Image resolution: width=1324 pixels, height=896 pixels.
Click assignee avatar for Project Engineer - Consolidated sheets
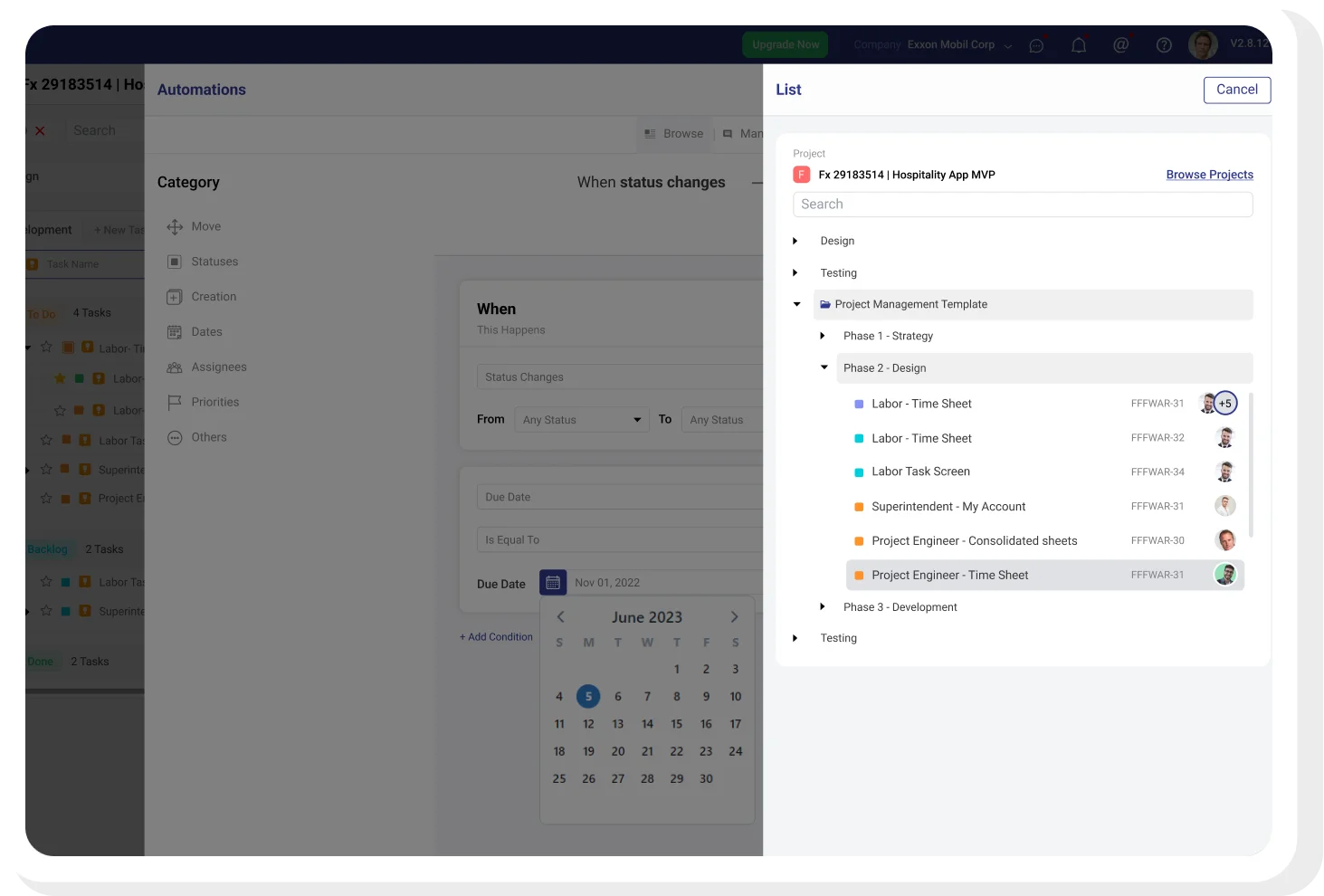click(x=1225, y=540)
